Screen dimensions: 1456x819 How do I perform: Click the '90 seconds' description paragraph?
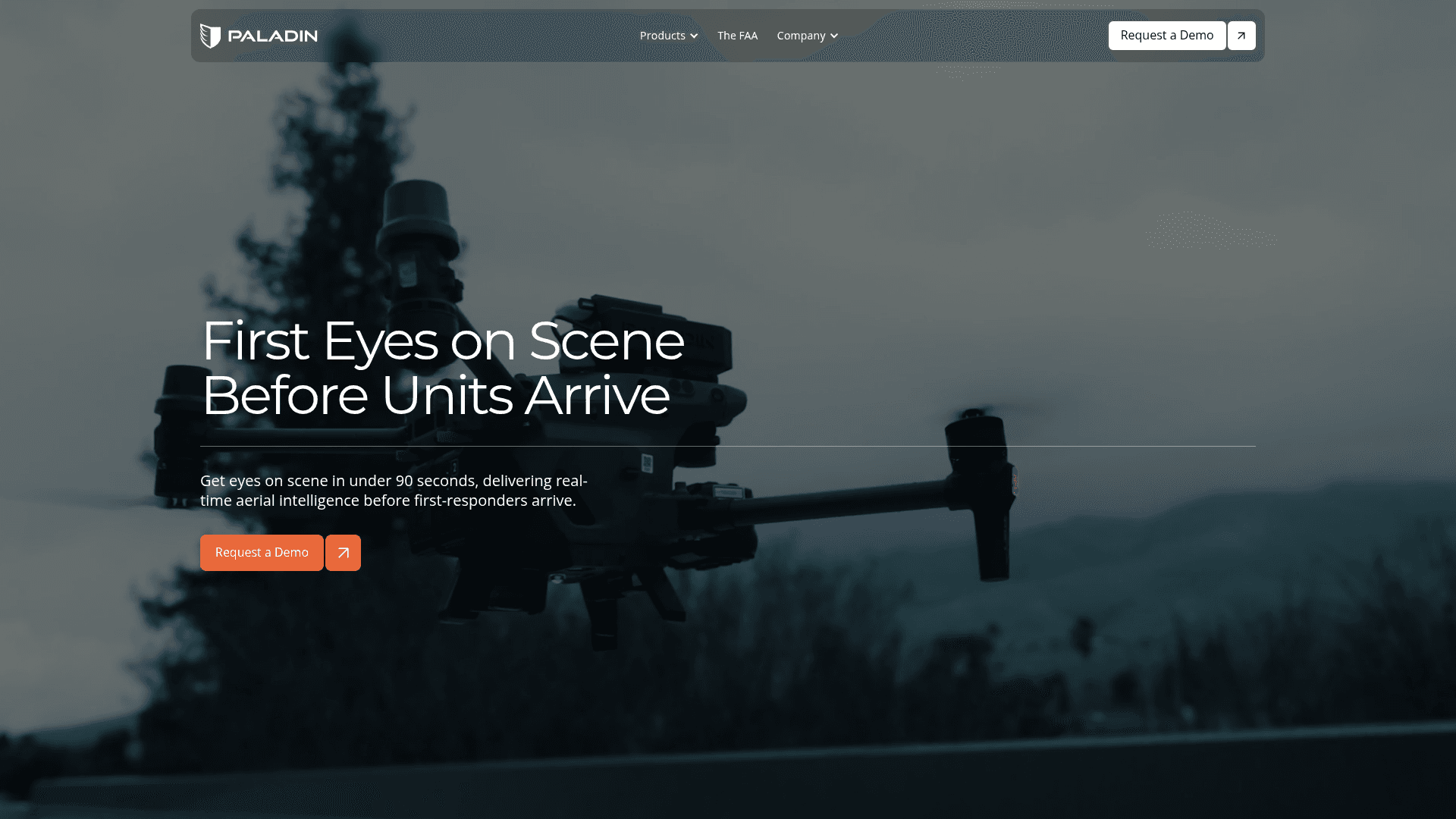[394, 491]
